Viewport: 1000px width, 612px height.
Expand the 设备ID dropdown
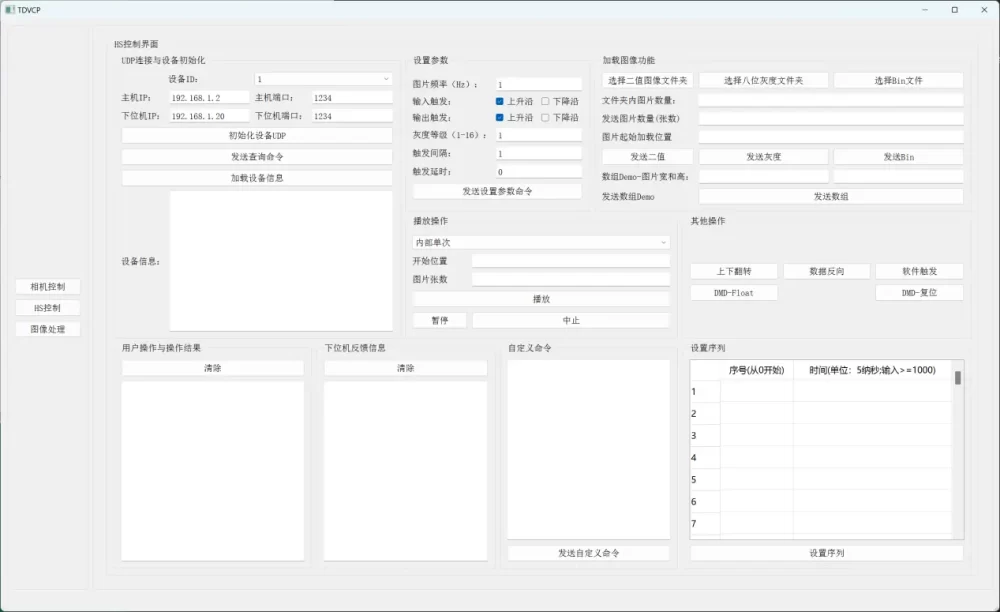323,78
